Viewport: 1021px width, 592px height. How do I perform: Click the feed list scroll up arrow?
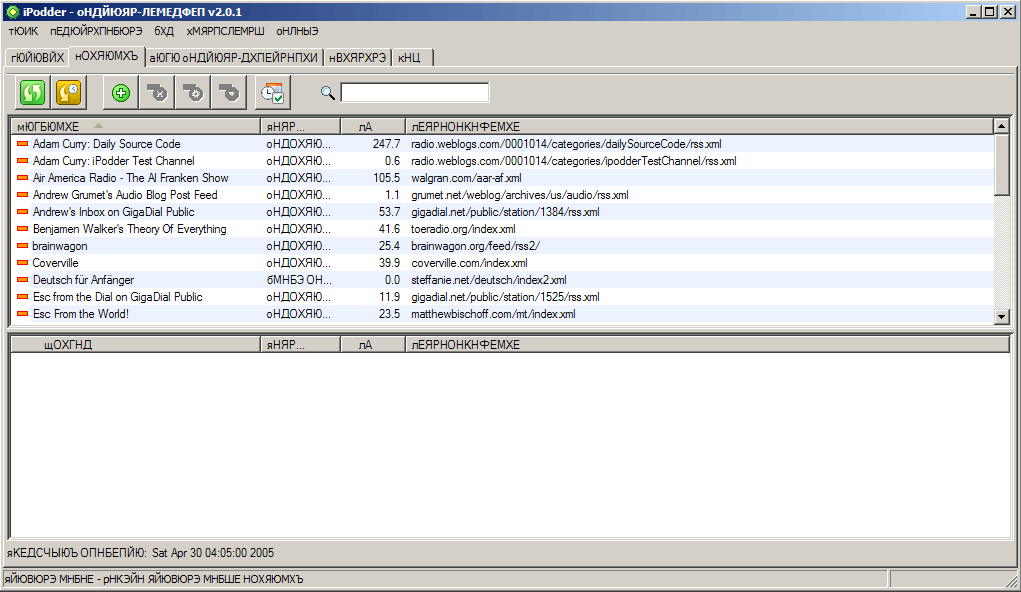pos(1001,126)
